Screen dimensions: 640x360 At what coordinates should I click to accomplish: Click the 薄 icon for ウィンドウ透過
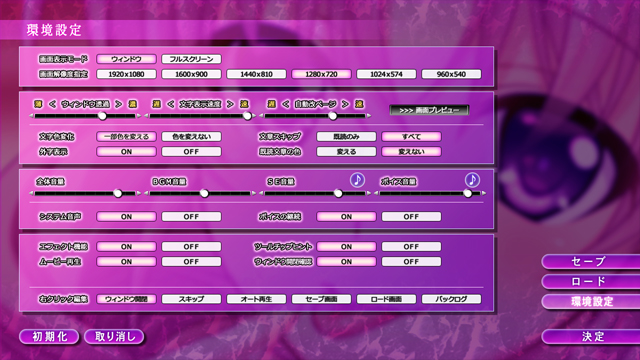(38, 104)
